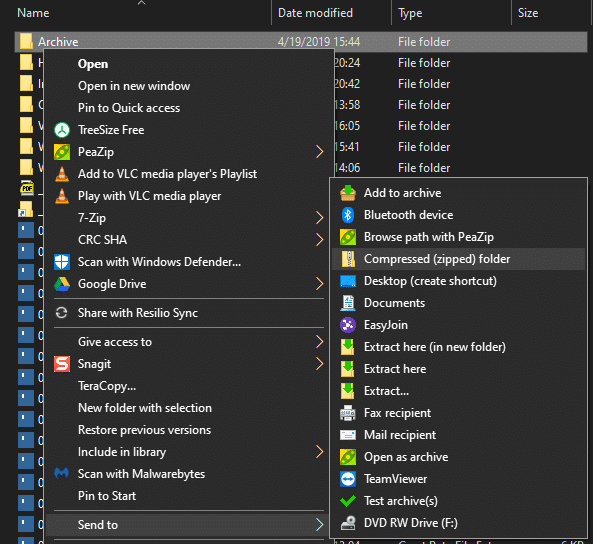Expand the 7-Zip submenu arrow
The image size is (593, 544).
(x=320, y=218)
